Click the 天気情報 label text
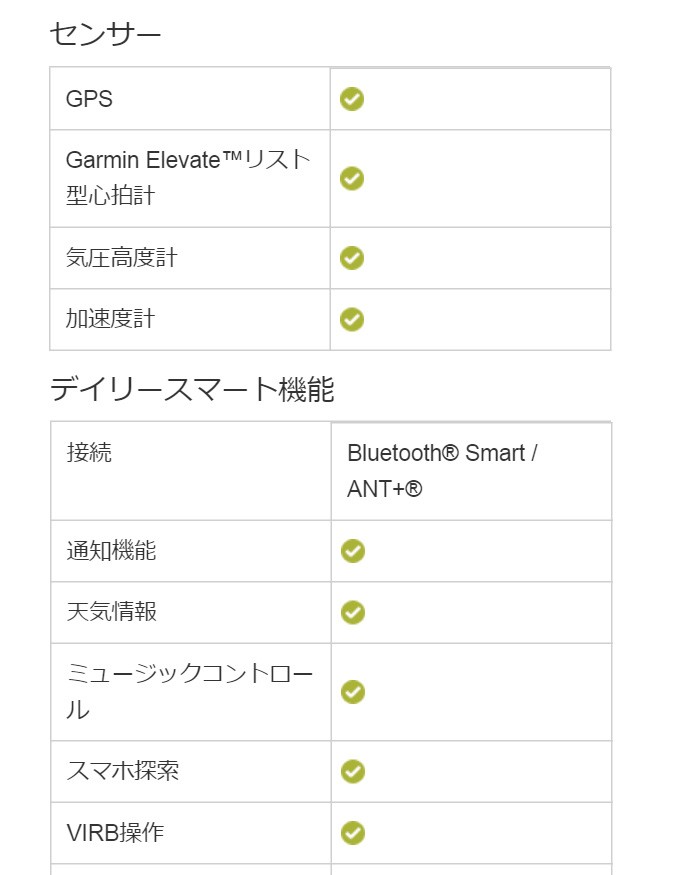This screenshot has height=875, width=680. tap(111, 612)
